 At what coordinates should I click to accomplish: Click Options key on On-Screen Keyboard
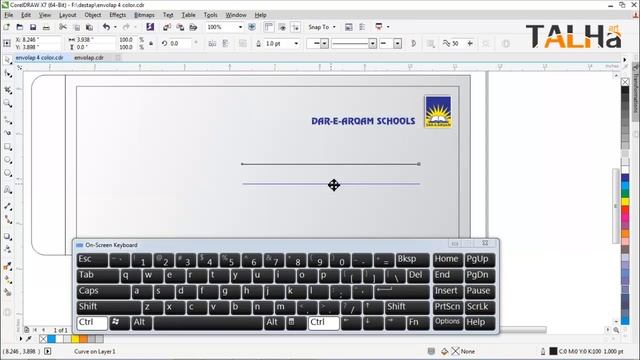point(447,323)
